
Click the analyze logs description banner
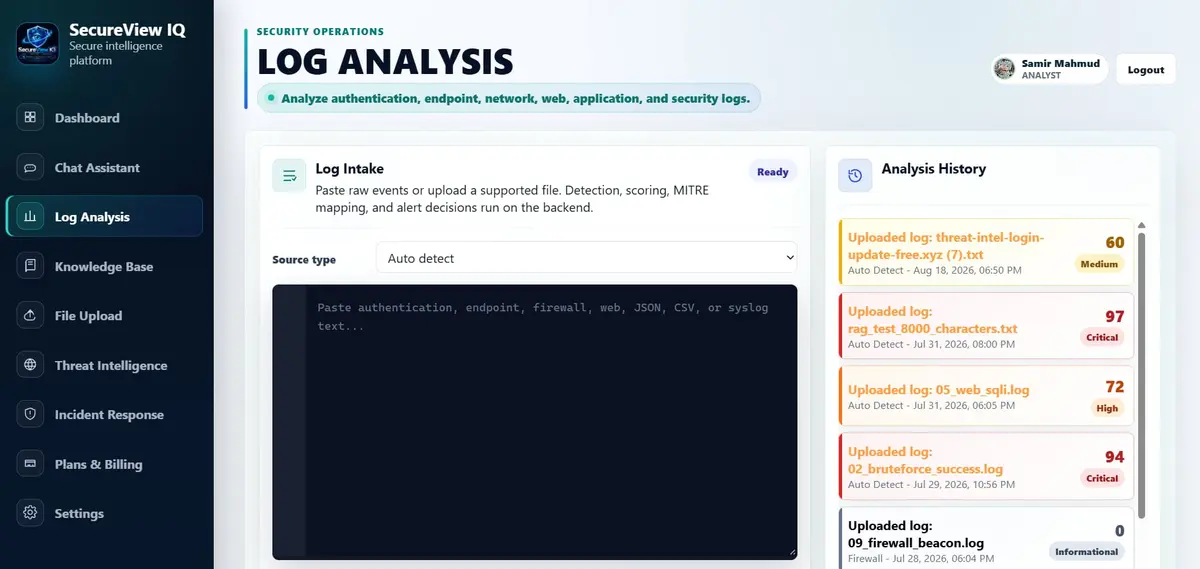[508, 98]
